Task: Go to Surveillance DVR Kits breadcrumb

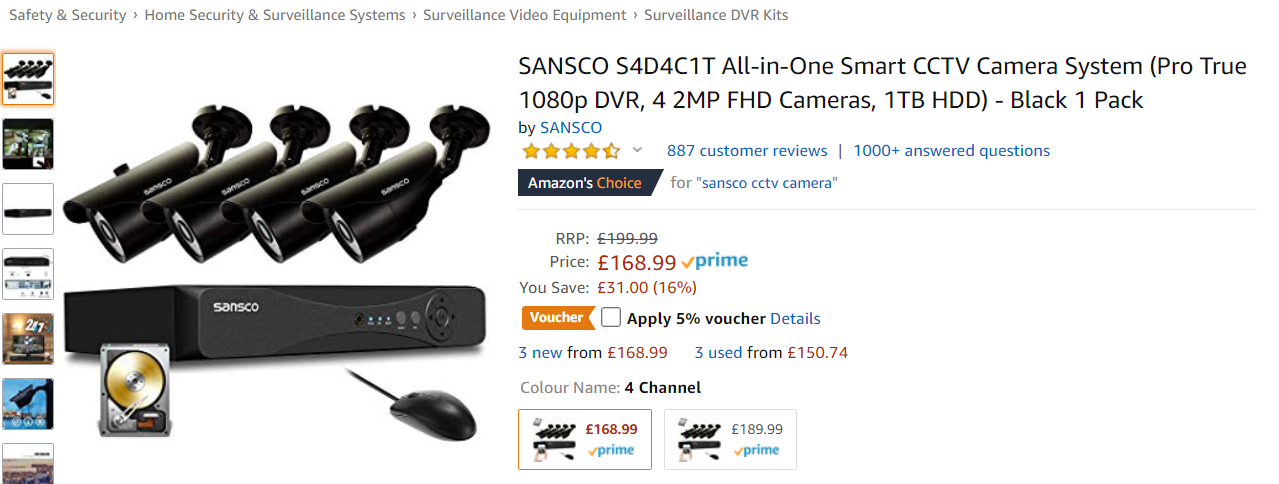Action: coord(716,15)
